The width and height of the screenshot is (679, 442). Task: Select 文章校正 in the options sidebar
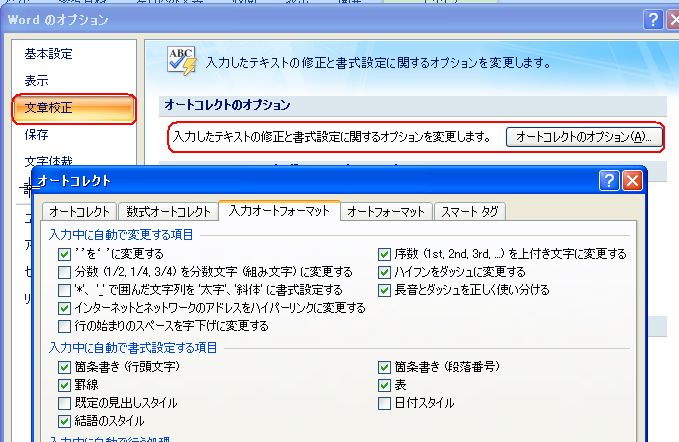pyautogui.click(x=74, y=109)
